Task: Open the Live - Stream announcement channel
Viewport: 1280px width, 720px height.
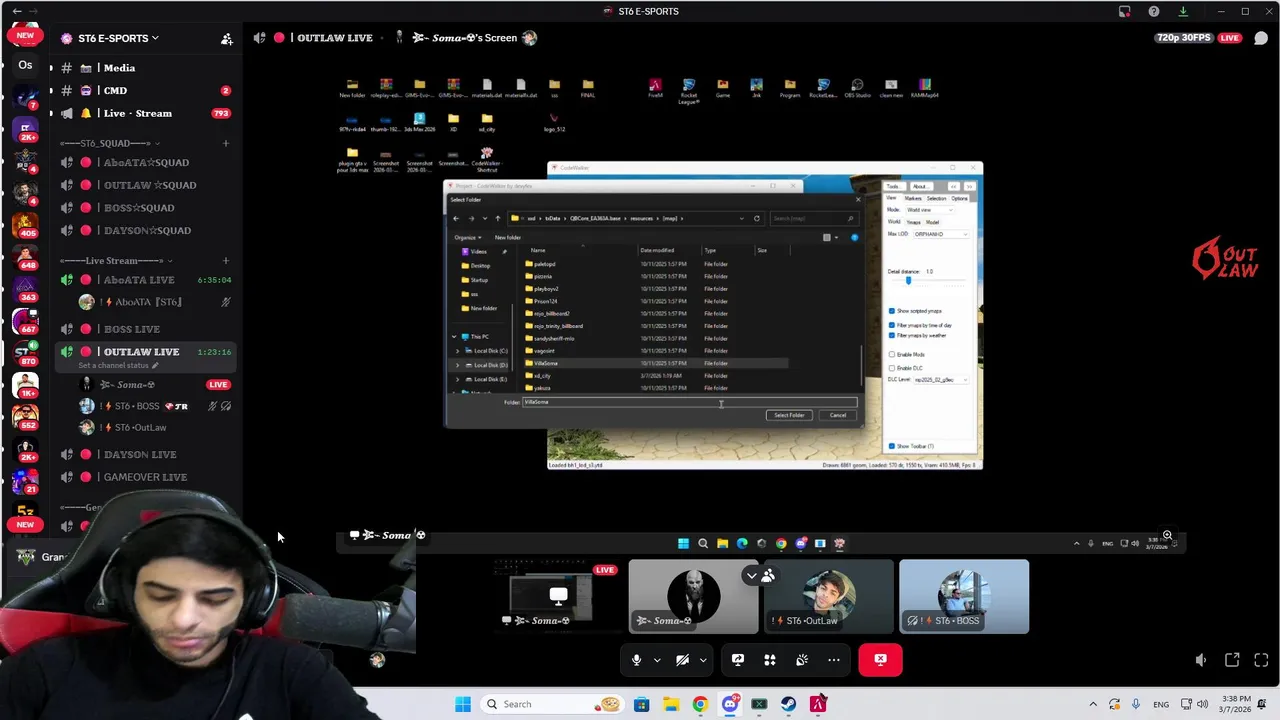Action: [140, 113]
